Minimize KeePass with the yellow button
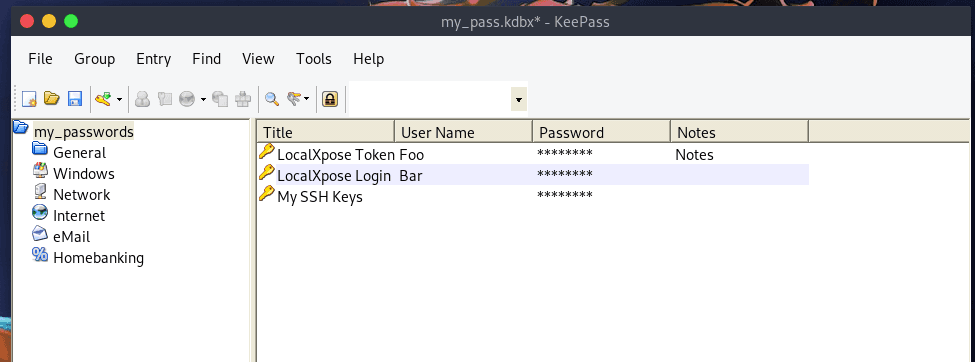Viewport: 975px width, 362px height. coord(49,21)
